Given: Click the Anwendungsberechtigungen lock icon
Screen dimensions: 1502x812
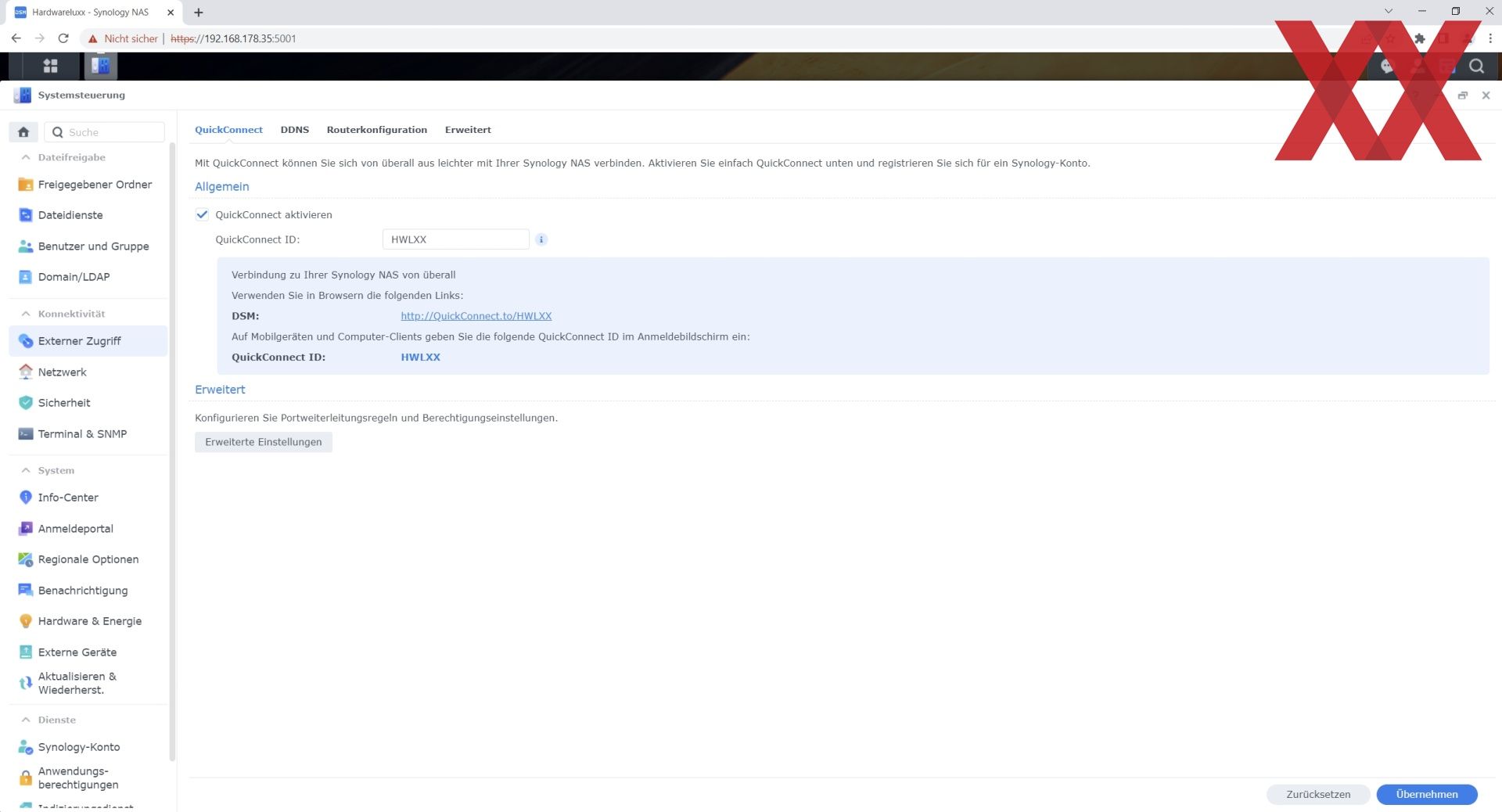Looking at the screenshot, I should point(25,778).
